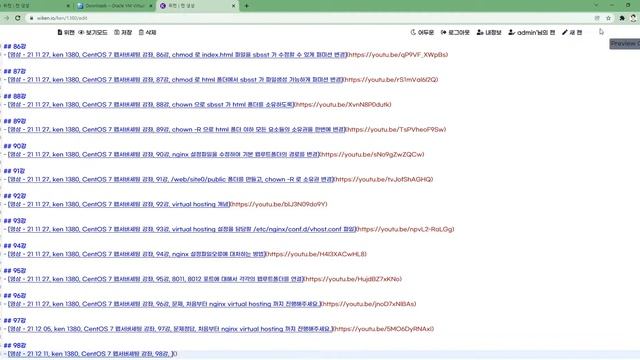The height and width of the screenshot is (360, 640).
Task: Click the 96강 nginx virtual hosting link text
Action: coord(164,304)
